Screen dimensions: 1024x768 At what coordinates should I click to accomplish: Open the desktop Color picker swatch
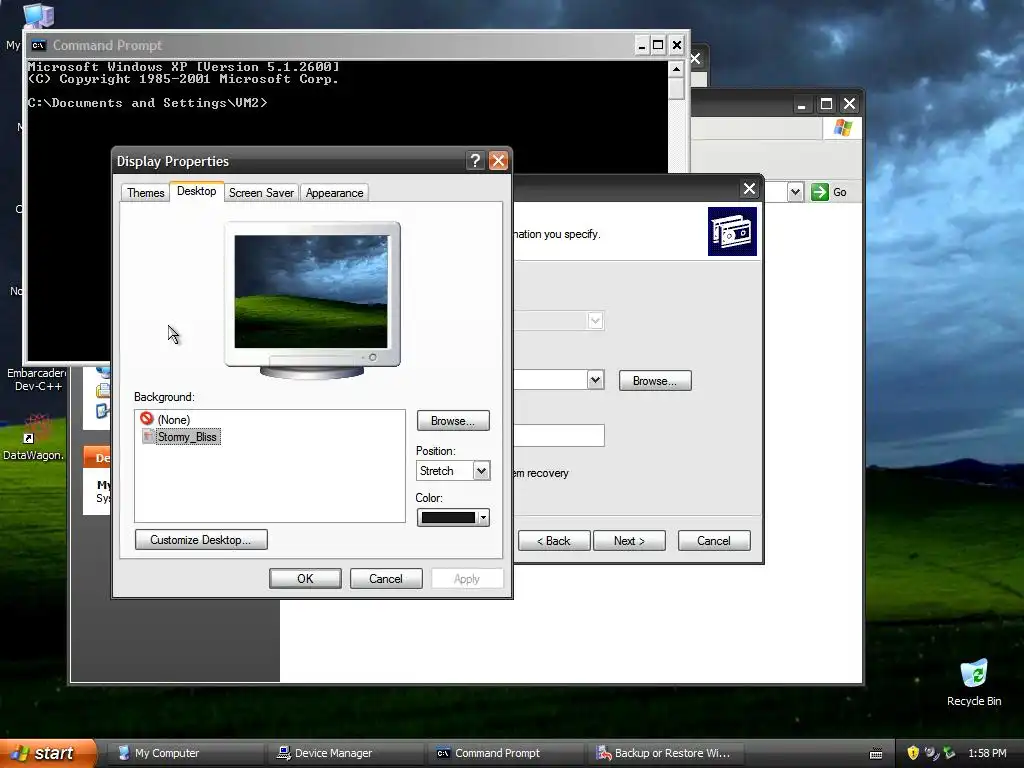click(453, 518)
